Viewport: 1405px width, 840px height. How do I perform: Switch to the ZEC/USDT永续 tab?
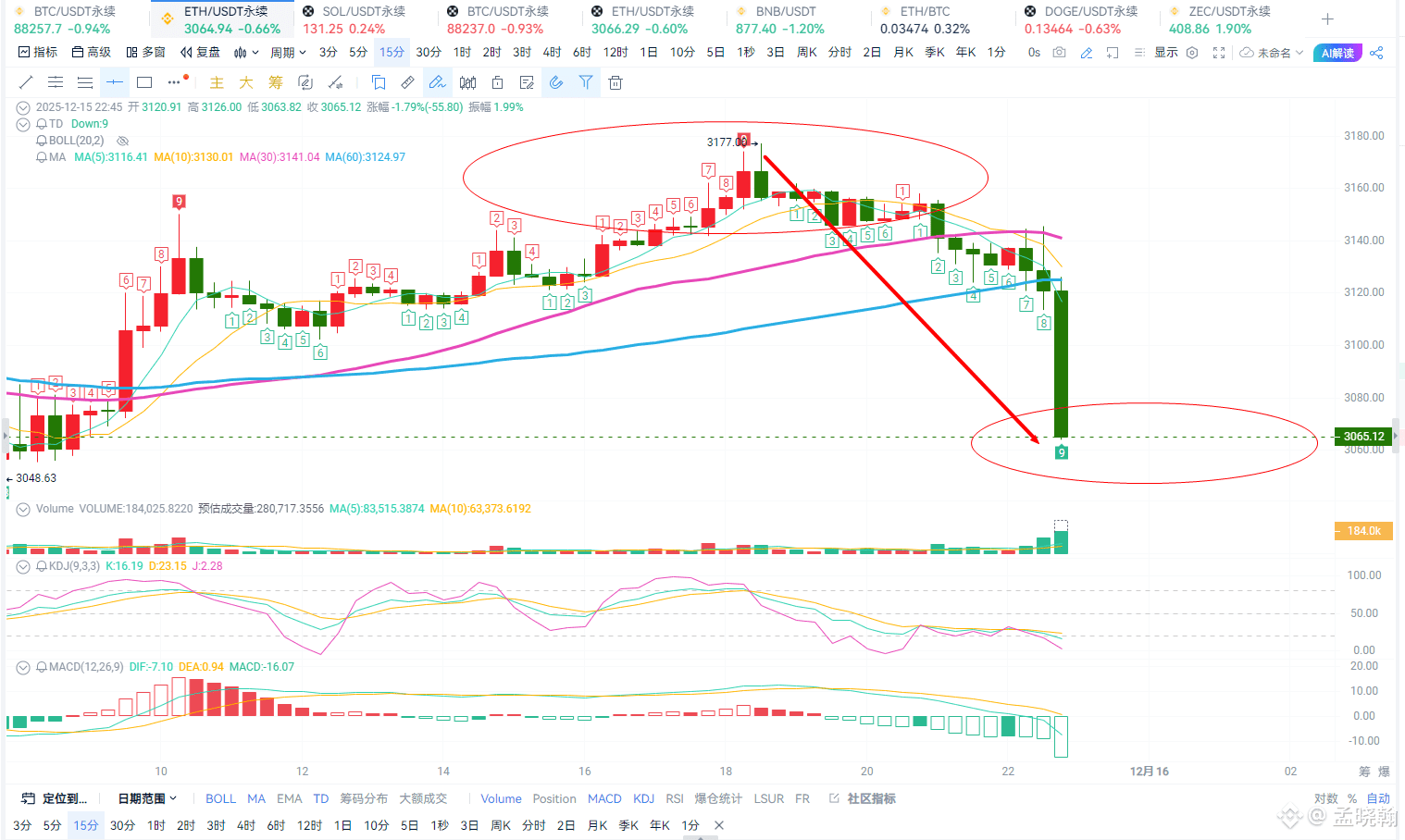1231,19
